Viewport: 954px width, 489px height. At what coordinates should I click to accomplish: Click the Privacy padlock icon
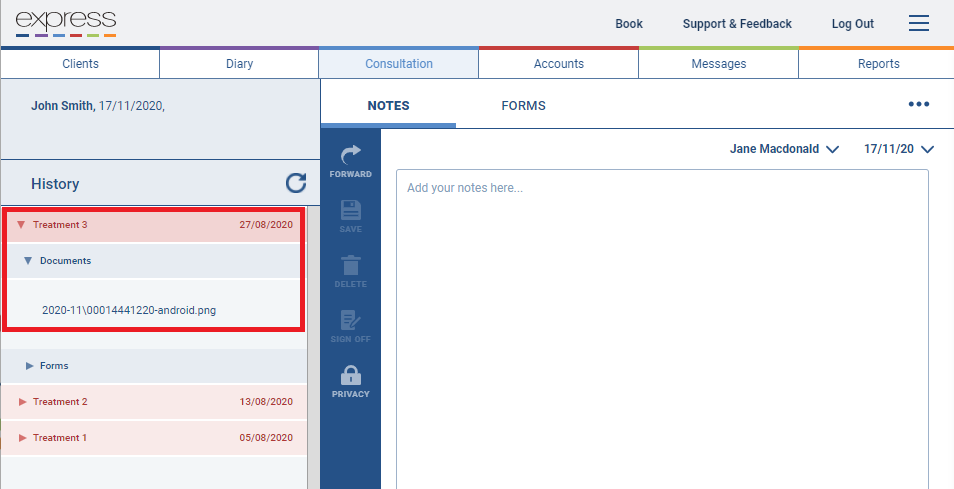coord(350,375)
